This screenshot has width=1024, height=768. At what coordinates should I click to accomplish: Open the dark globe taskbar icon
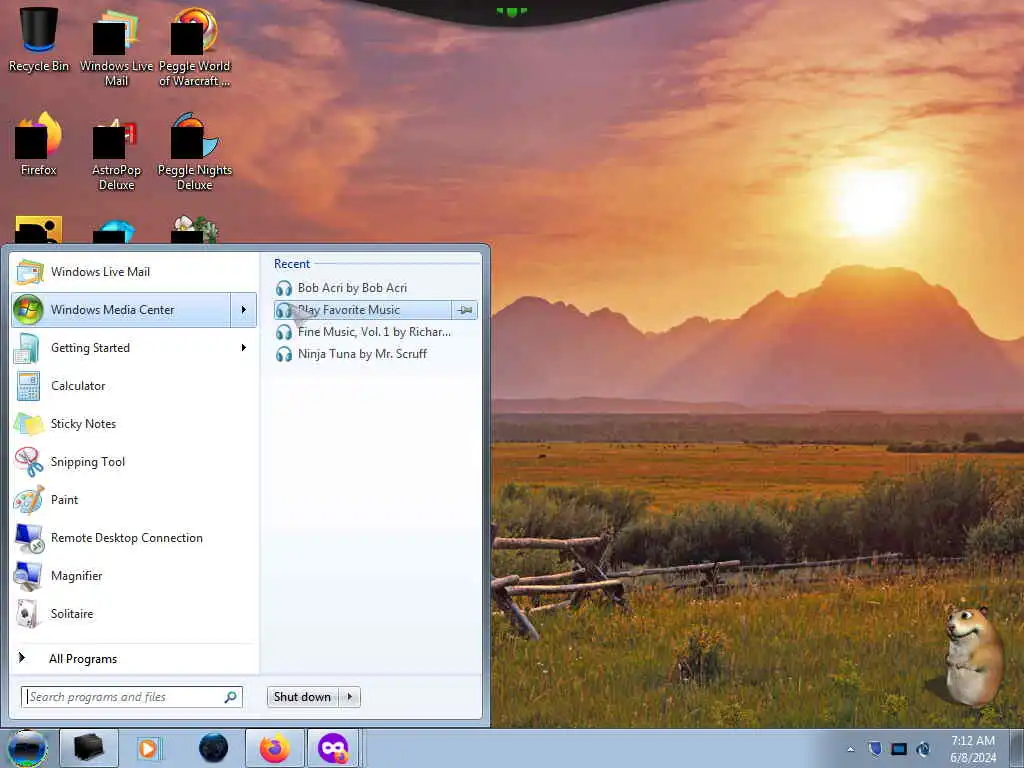point(214,748)
